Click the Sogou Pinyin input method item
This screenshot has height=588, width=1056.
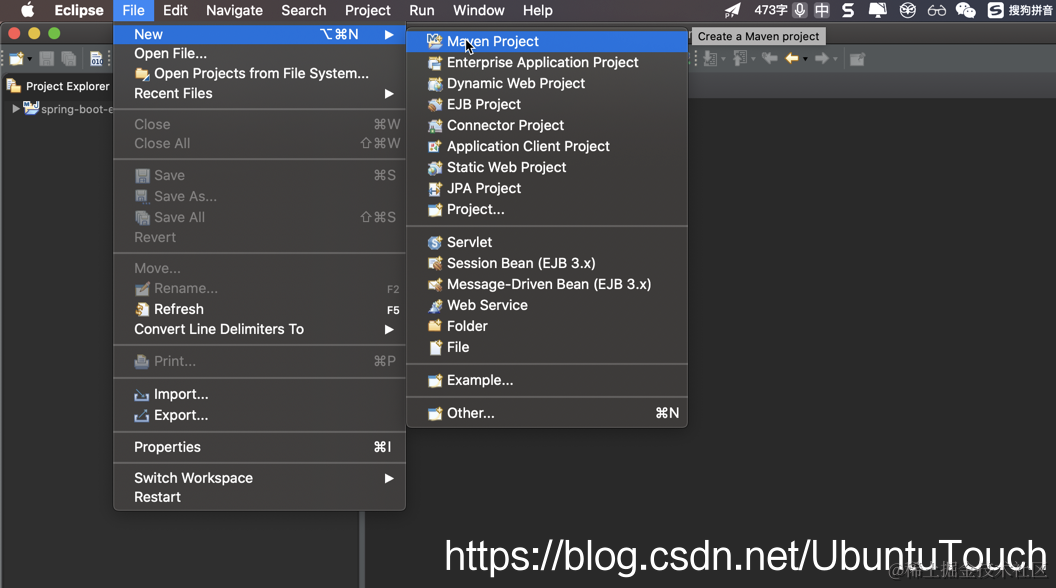(1020, 10)
